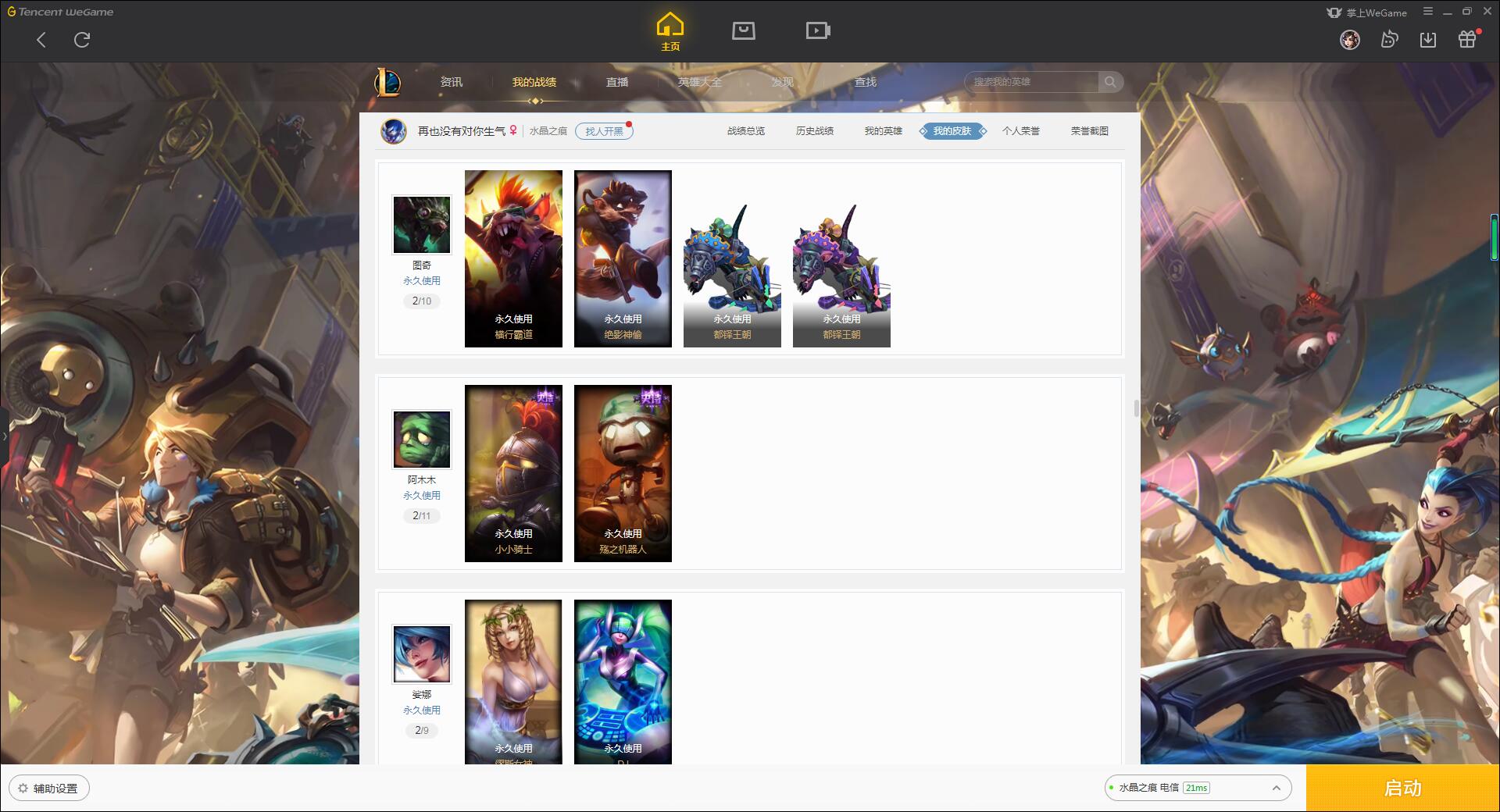Image resolution: width=1500 pixels, height=812 pixels.
Task: Open the blue 都铎王朝 chroma card
Action: [x=732, y=275]
